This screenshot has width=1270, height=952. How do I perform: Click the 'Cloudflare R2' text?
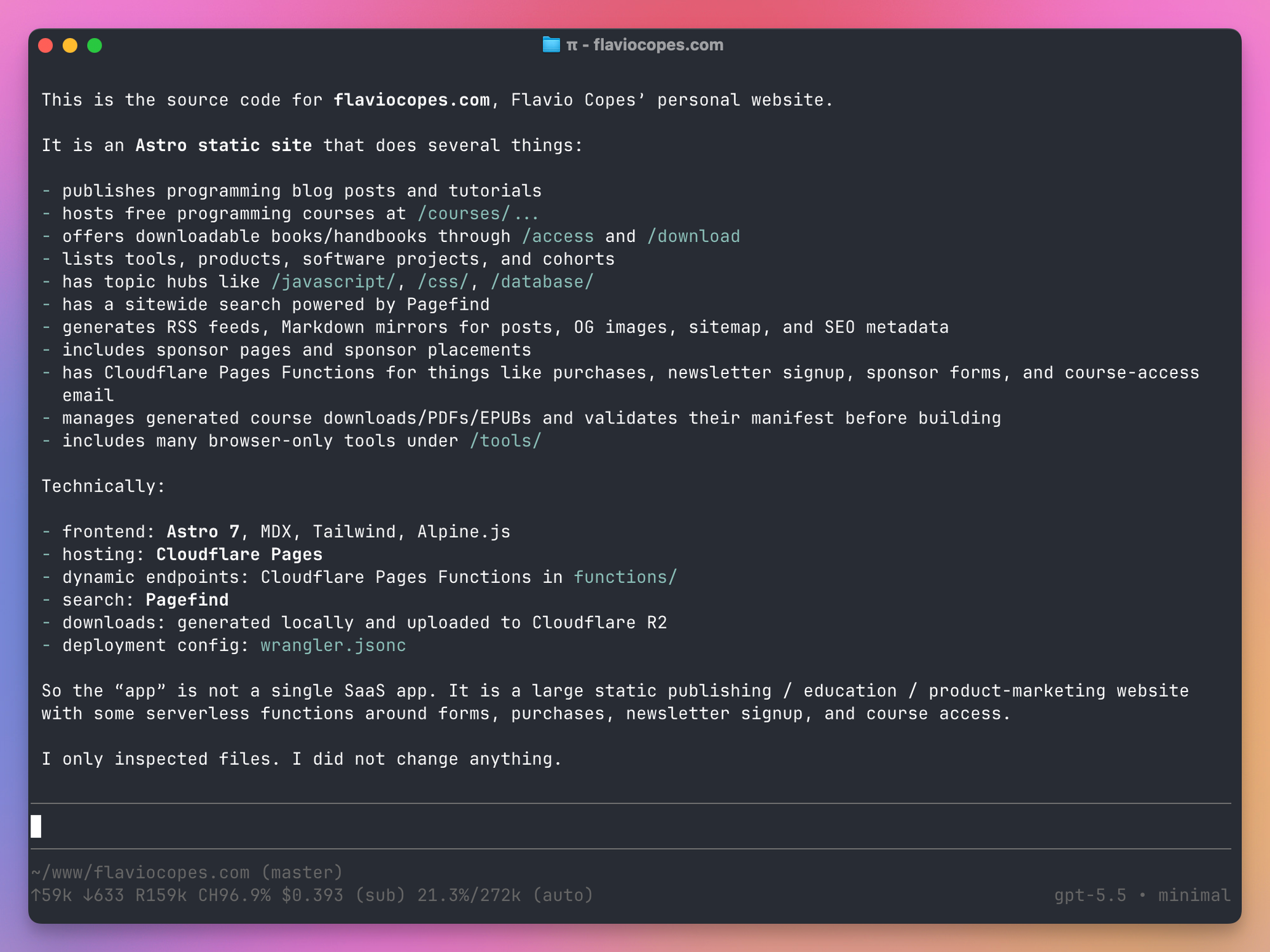point(600,623)
